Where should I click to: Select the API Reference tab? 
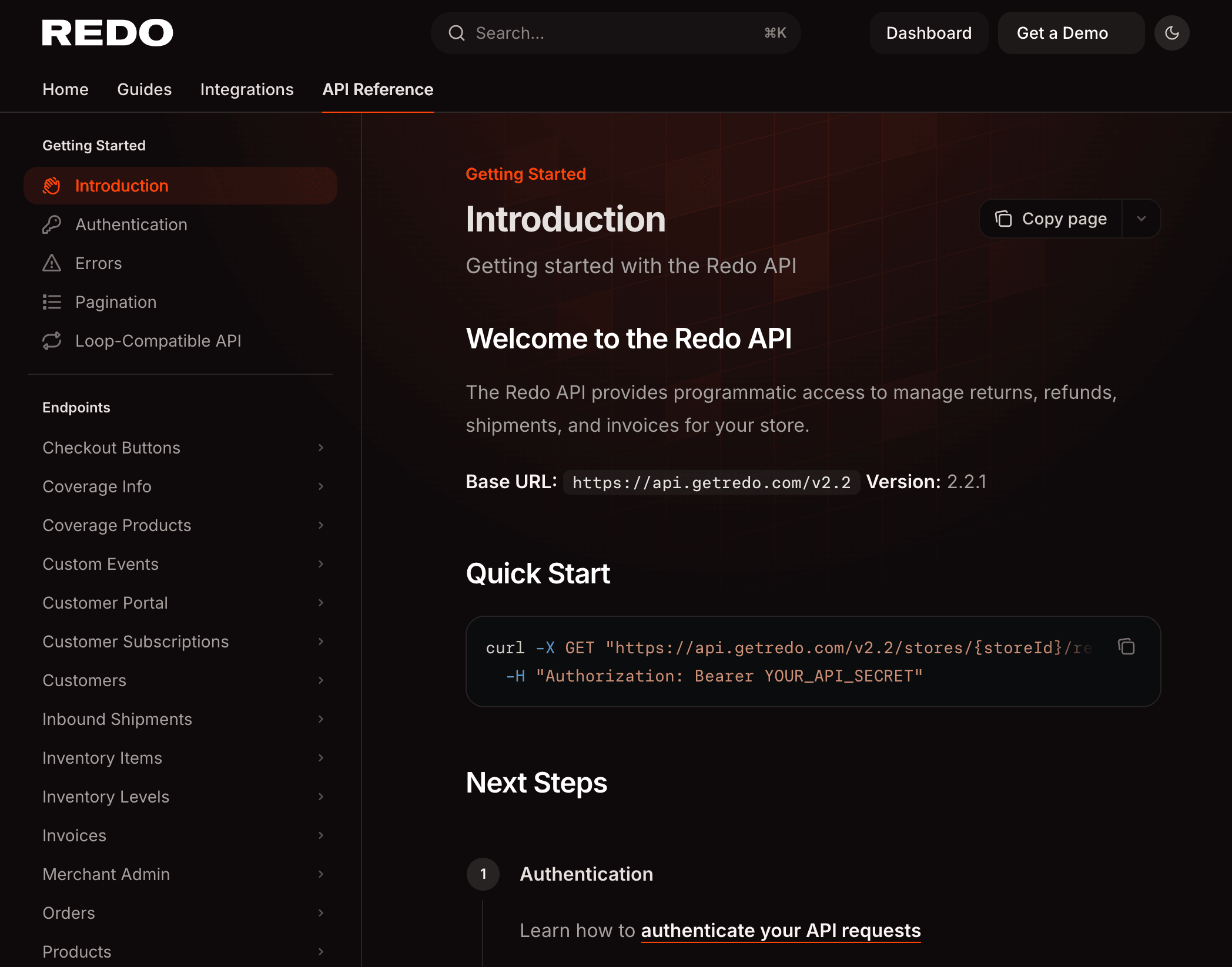(x=378, y=89)
